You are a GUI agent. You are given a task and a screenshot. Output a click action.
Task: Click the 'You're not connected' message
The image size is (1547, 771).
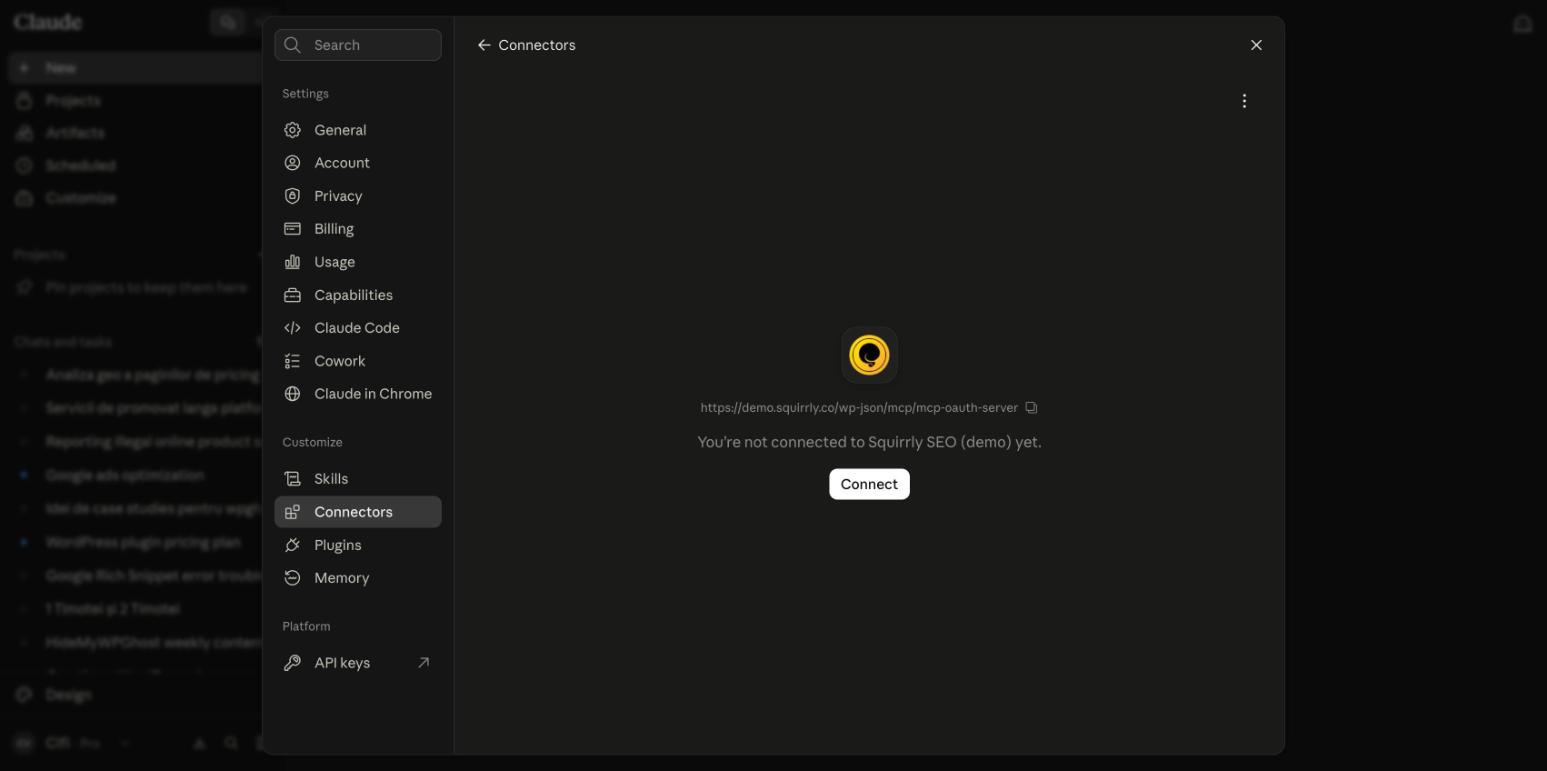pos(869,442)
